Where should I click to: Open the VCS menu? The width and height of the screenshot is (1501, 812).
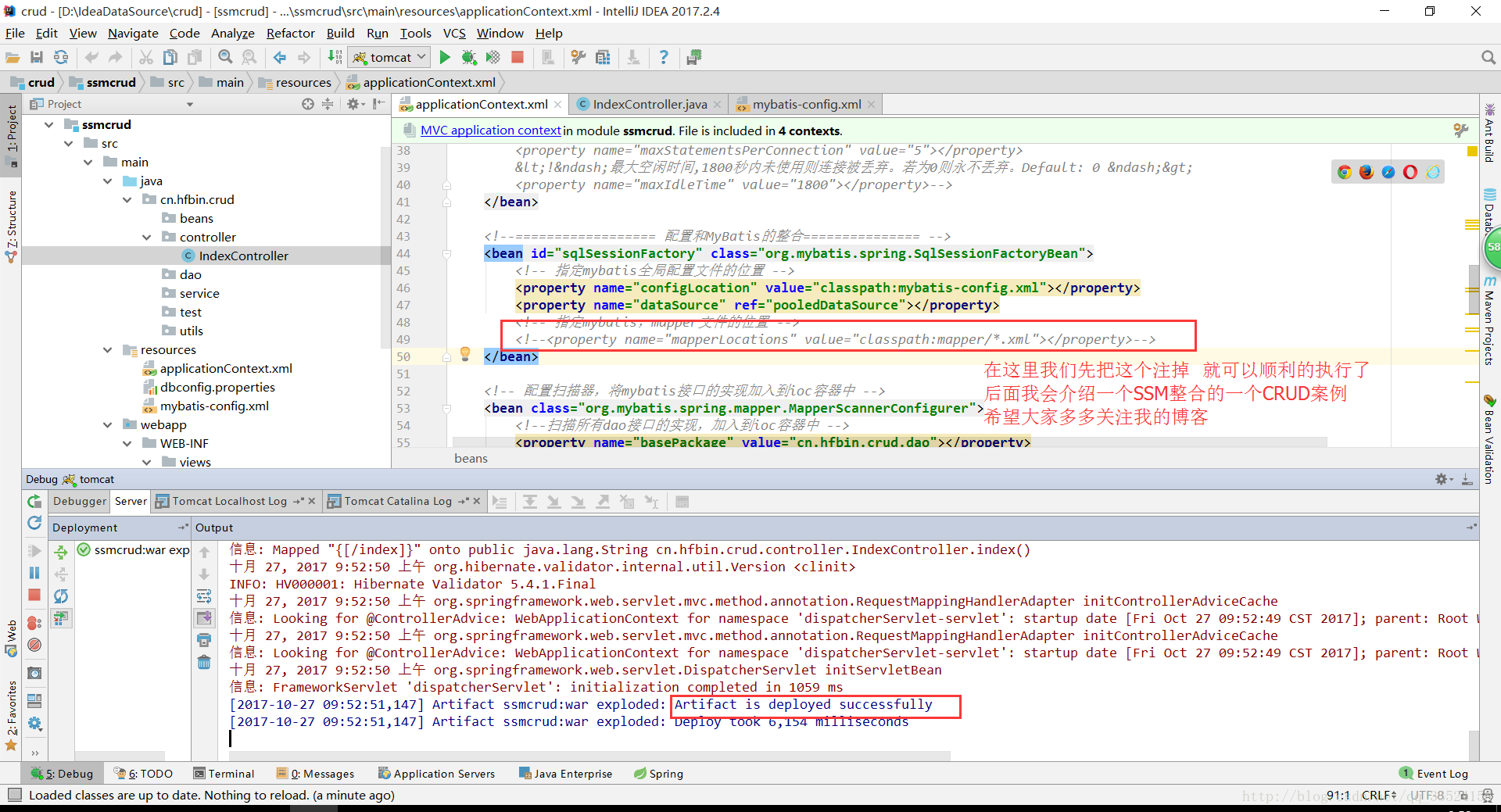454,33
